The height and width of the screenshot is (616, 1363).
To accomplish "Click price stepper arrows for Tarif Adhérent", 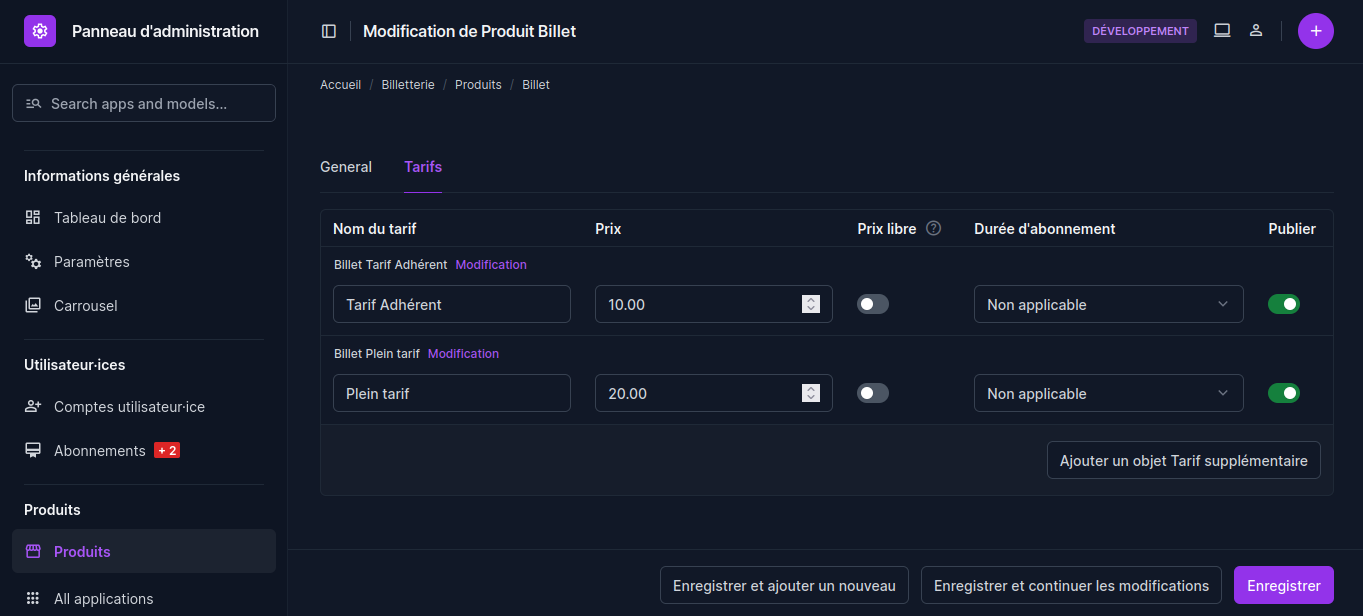I will (811, 304).
